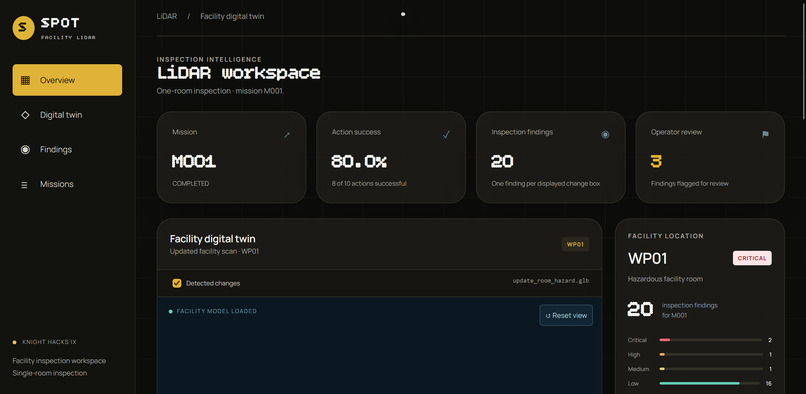The height and width of the screenshot is (394, 806).
Task: Click the LiDAR breadcrumb link
Action: click(167, 16)
